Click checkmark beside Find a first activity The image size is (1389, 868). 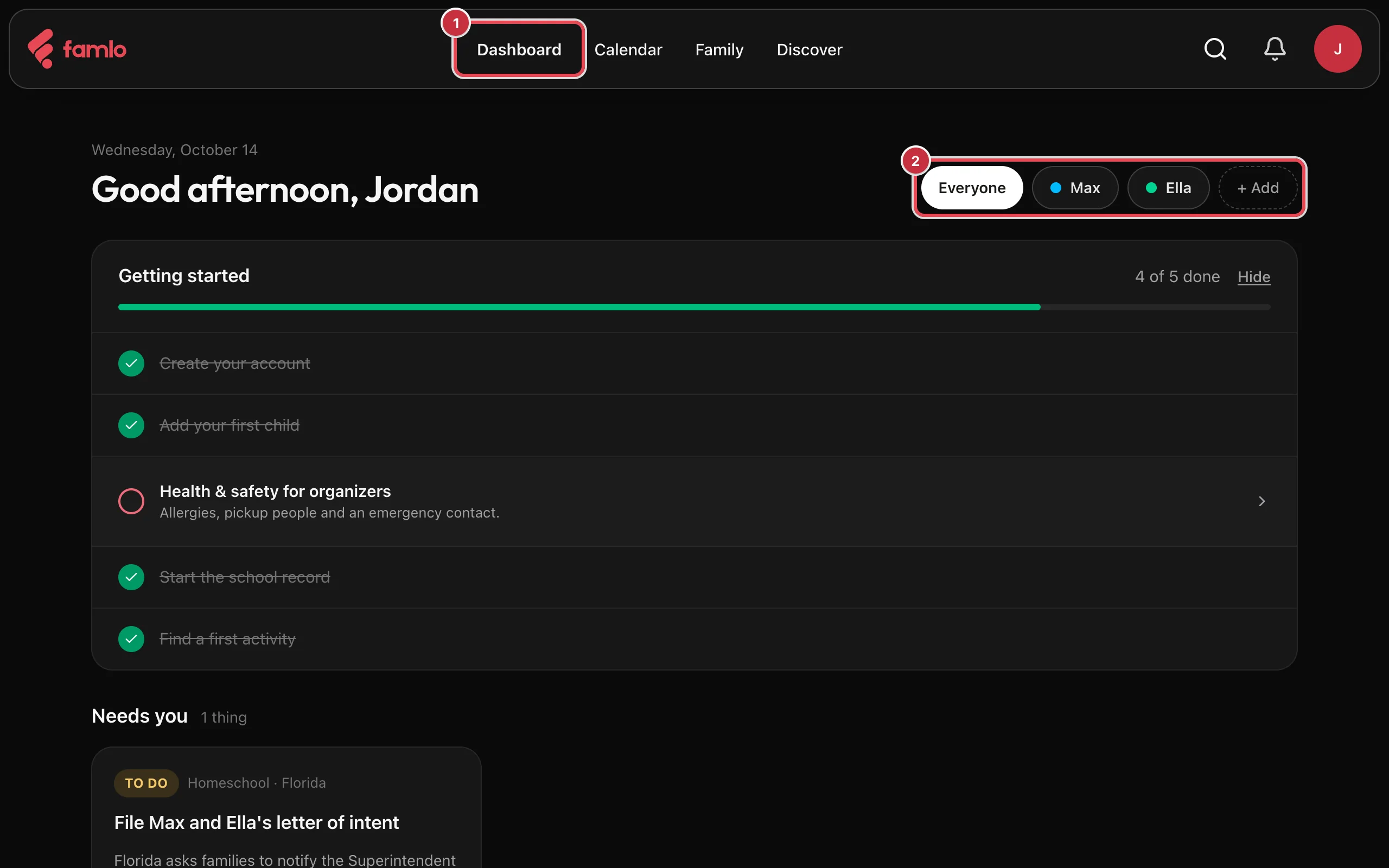[x=131, y=639]
